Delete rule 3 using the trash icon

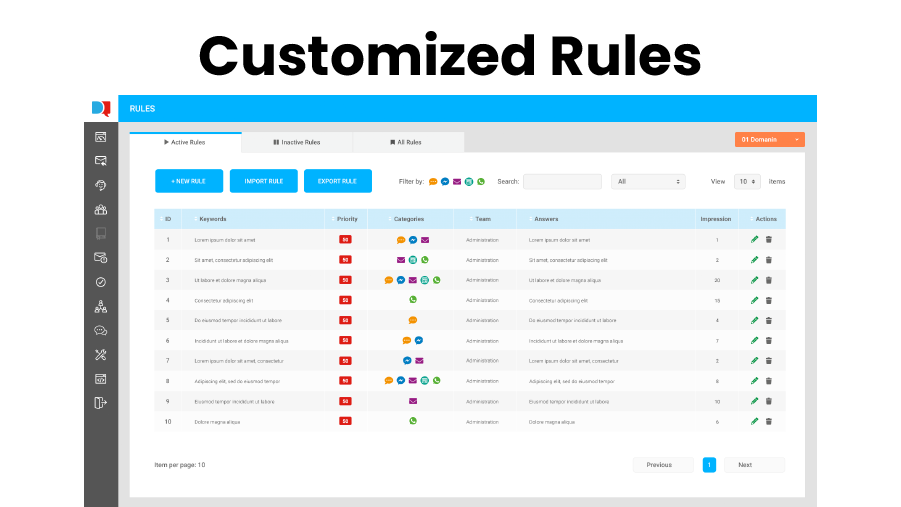pos(769,280)
